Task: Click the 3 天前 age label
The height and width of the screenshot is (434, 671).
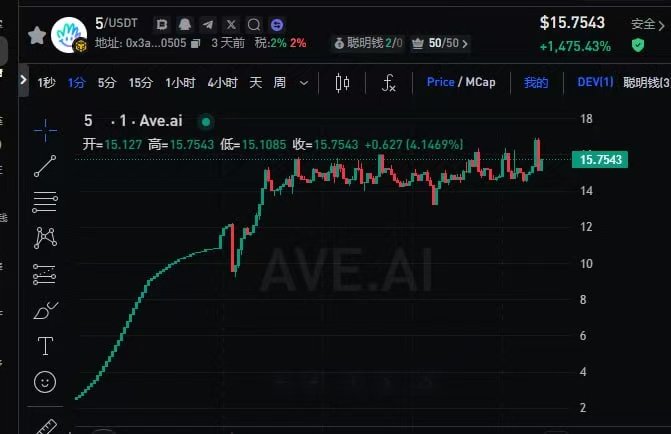Action: point(228,43)
